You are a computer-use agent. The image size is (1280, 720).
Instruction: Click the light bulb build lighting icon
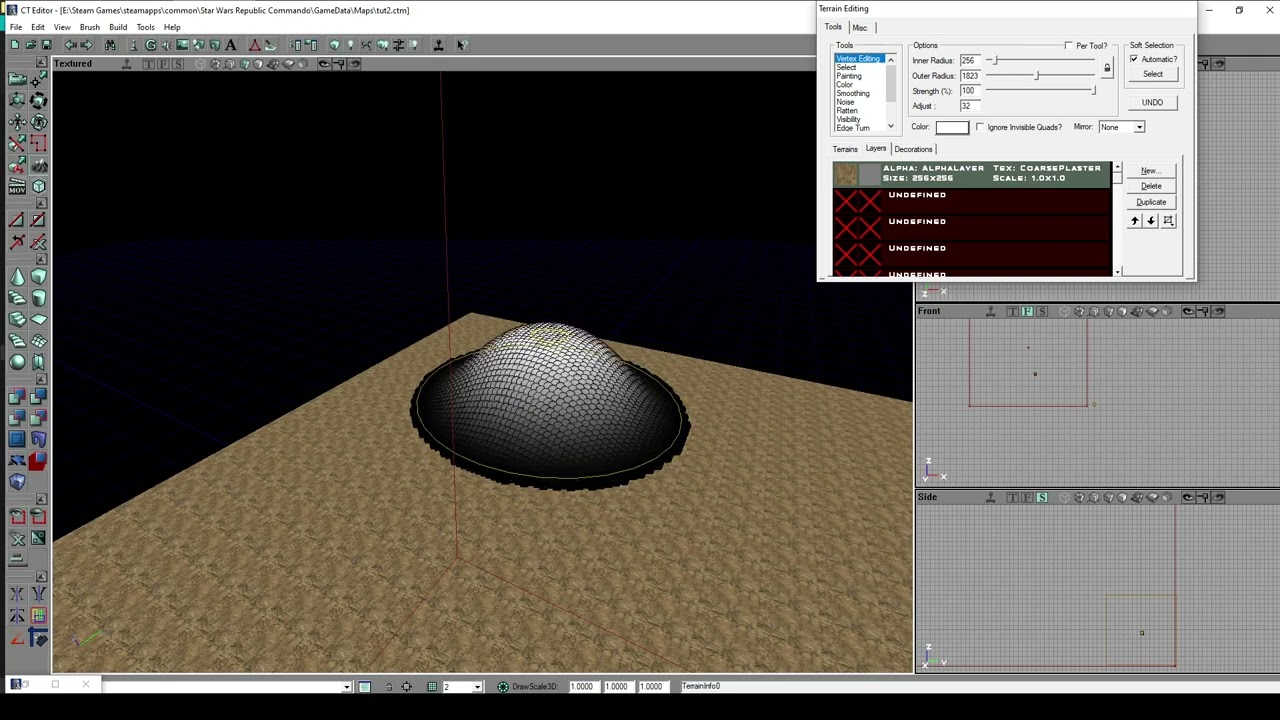[350, 45]
